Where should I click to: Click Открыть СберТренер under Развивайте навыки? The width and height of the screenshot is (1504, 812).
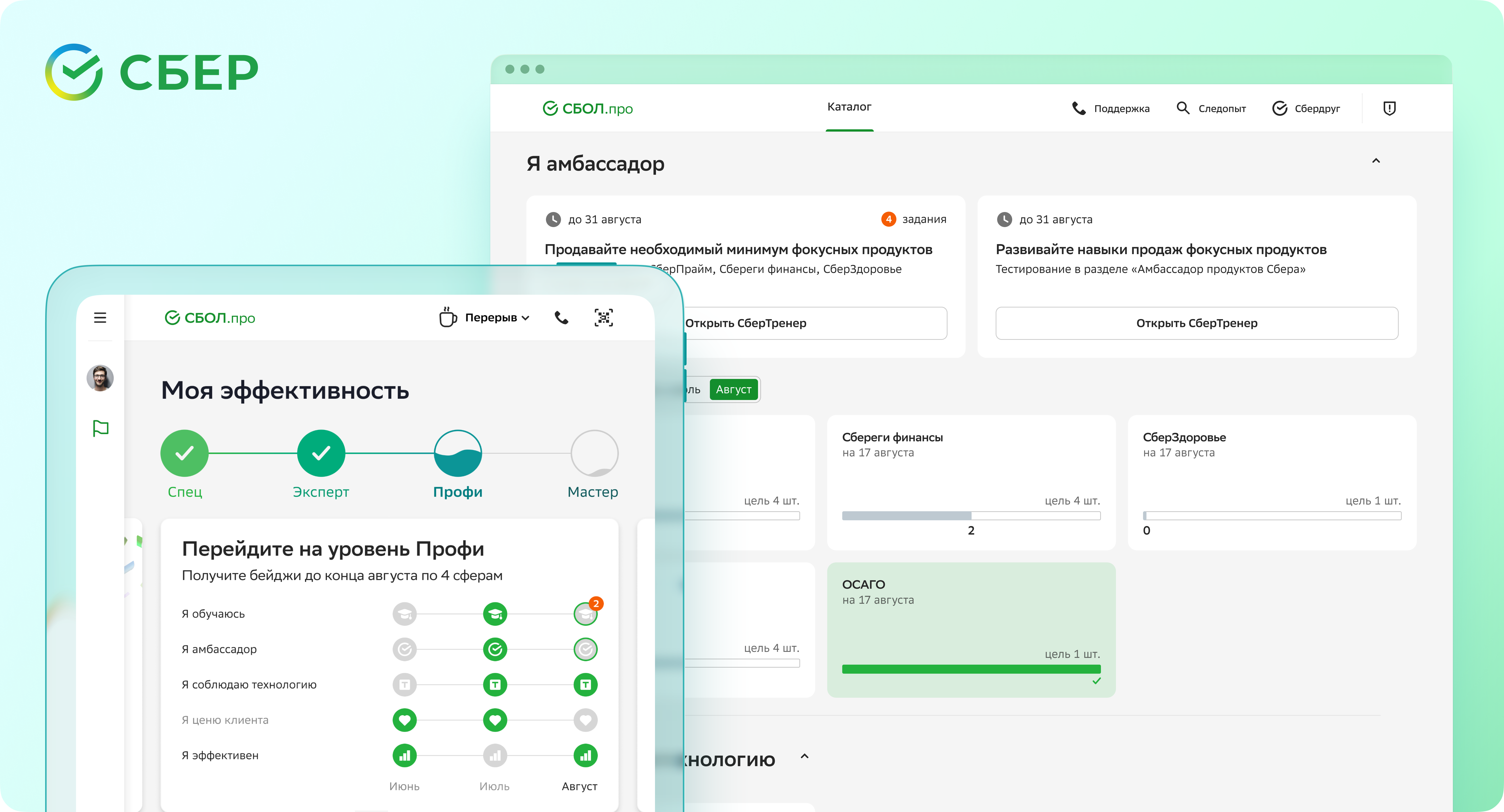point(1196,323)
